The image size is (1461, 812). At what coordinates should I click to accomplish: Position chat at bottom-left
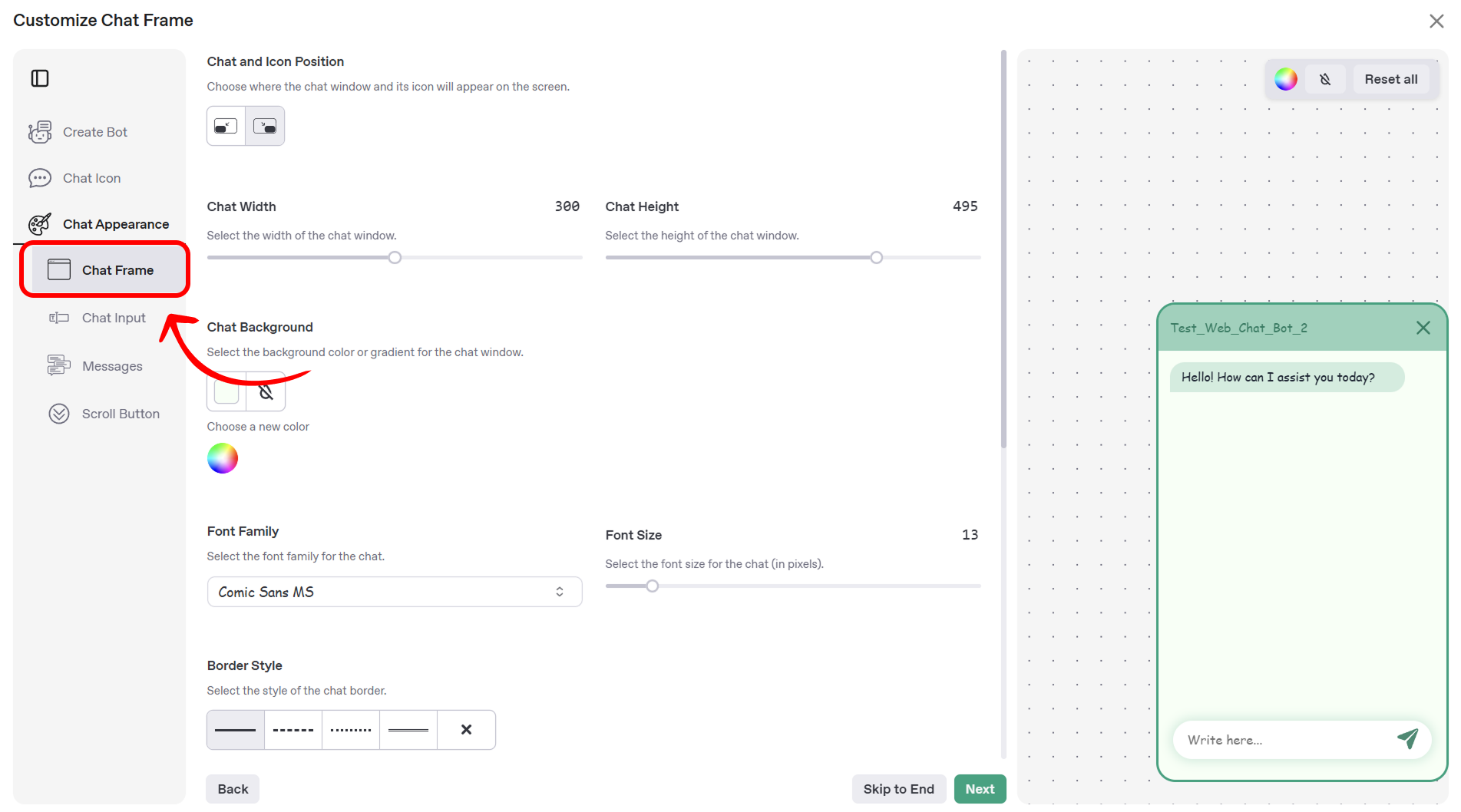pos(226,126)
